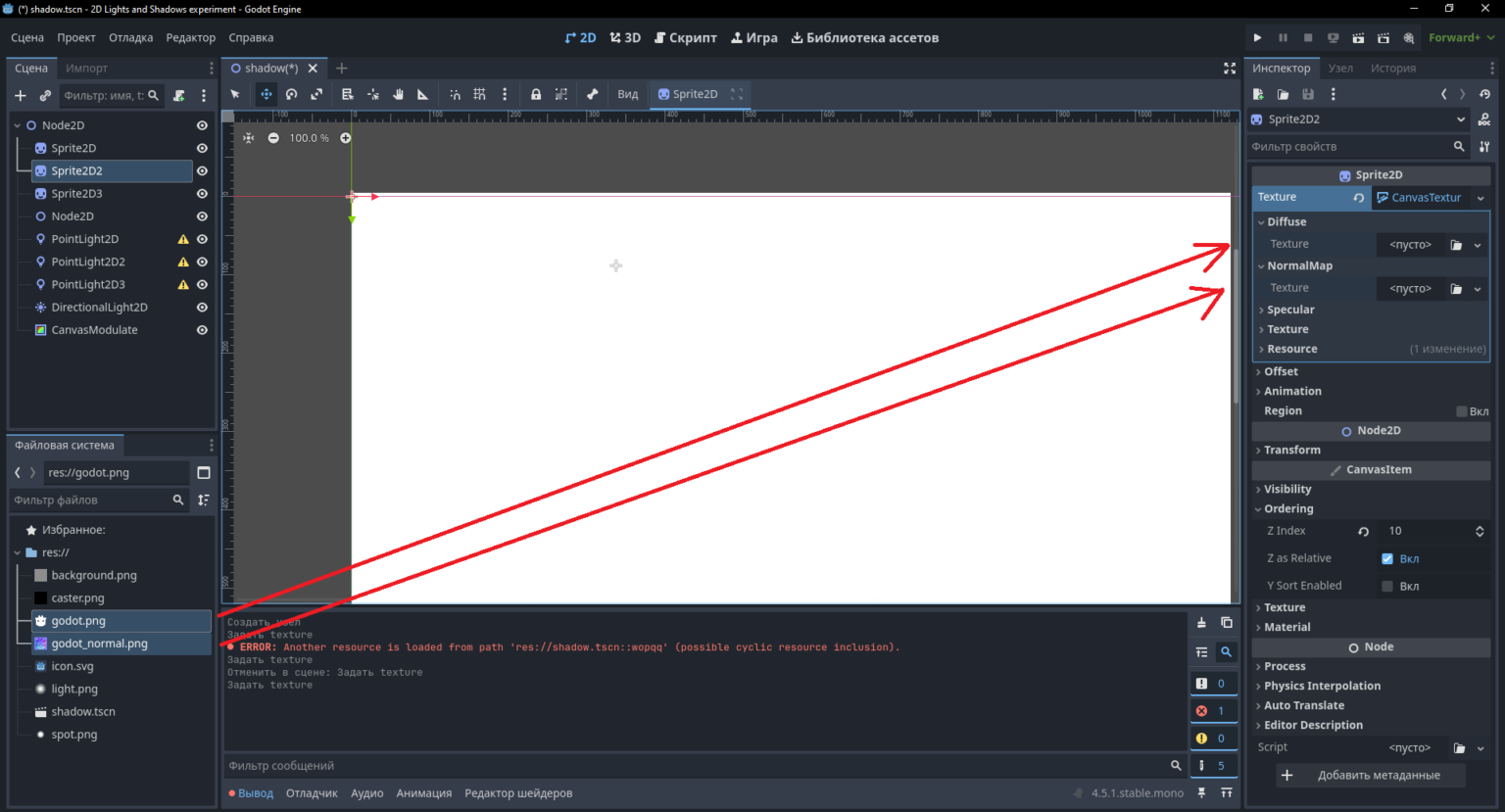Click the Добавить метаданные button
Screen dimensions: 1505x812
coord(1371,775)
